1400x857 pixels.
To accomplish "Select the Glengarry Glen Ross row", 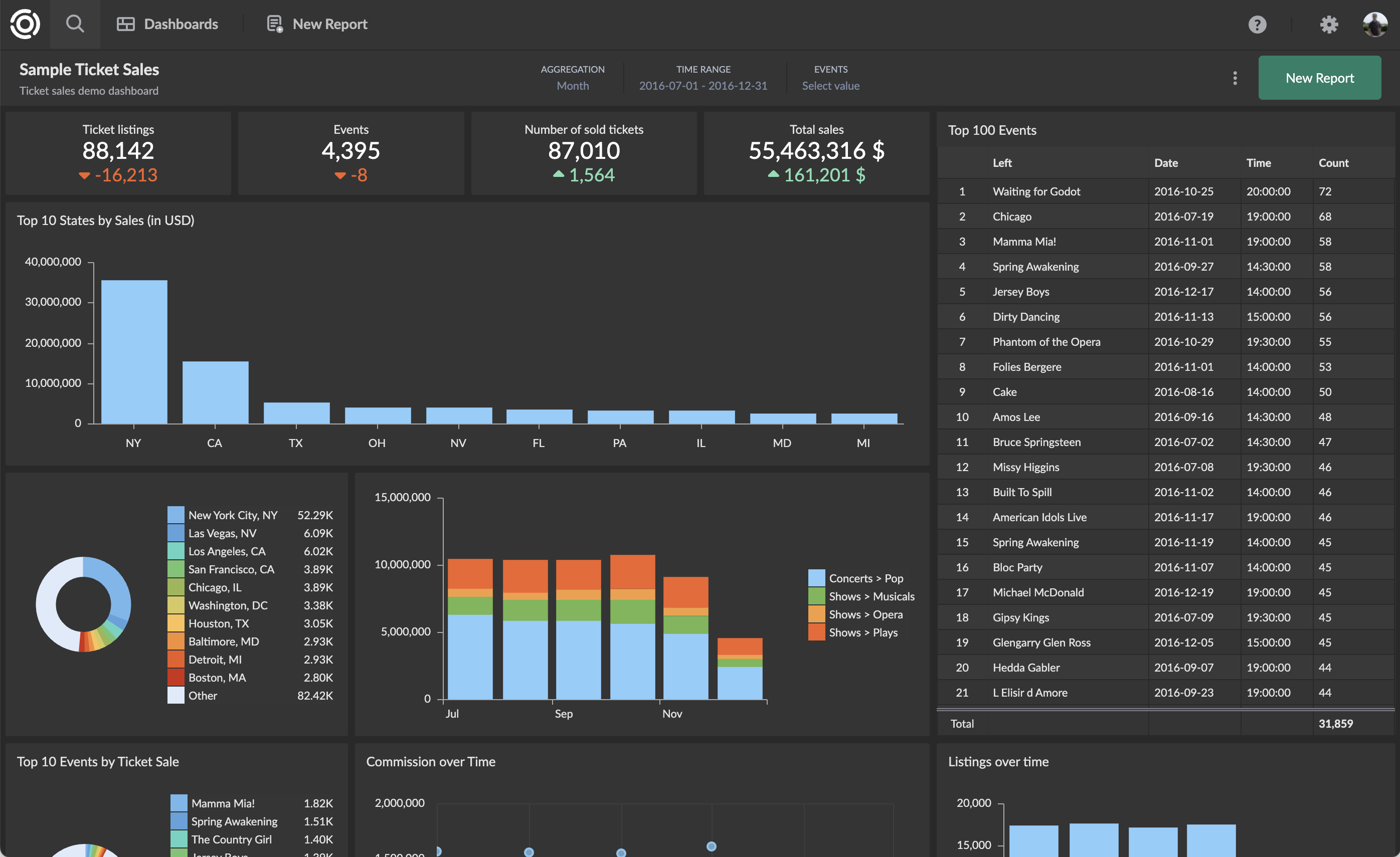I will (x=1166, y=642).
